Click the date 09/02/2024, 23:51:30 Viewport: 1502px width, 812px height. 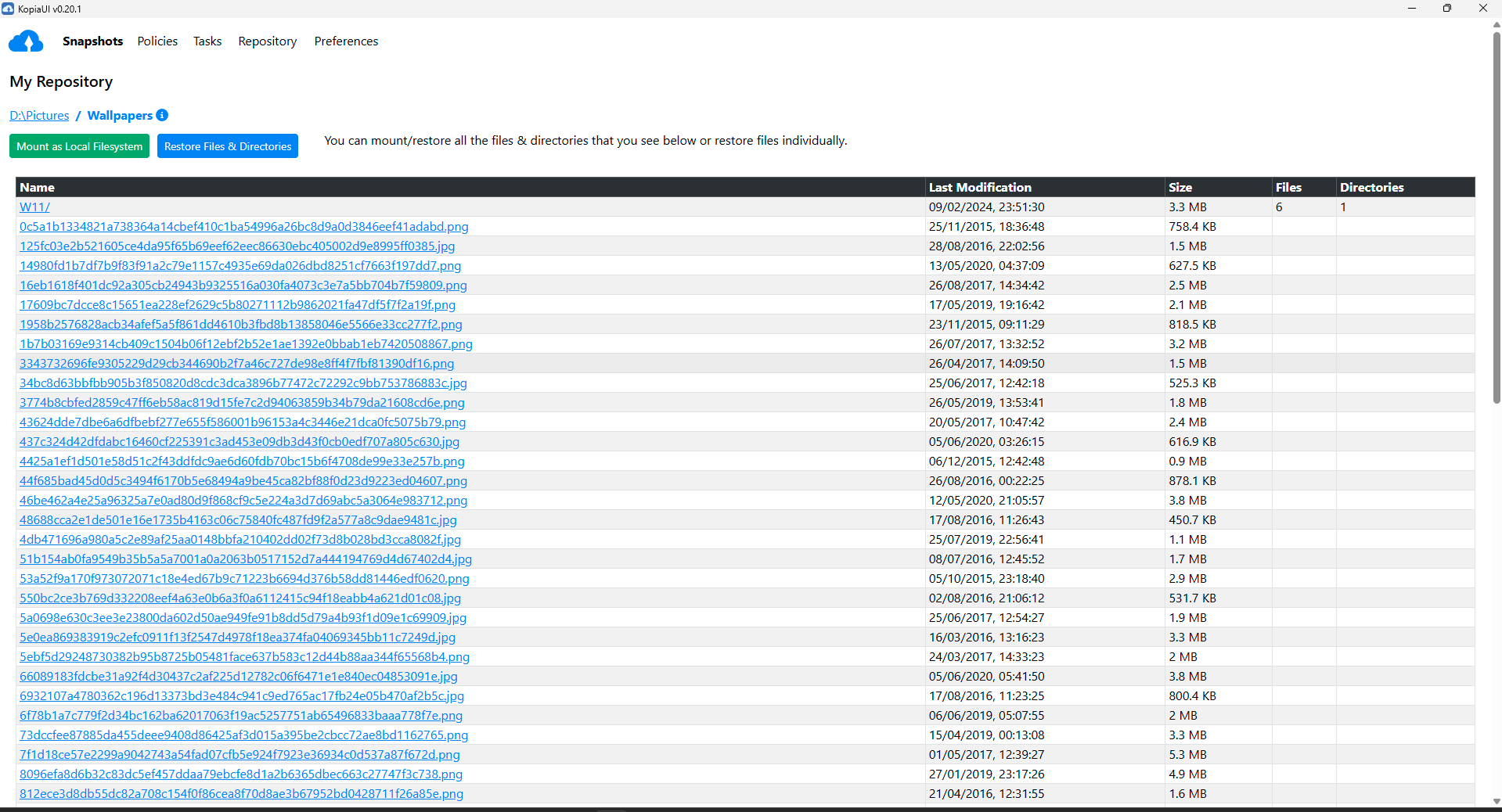986,207
